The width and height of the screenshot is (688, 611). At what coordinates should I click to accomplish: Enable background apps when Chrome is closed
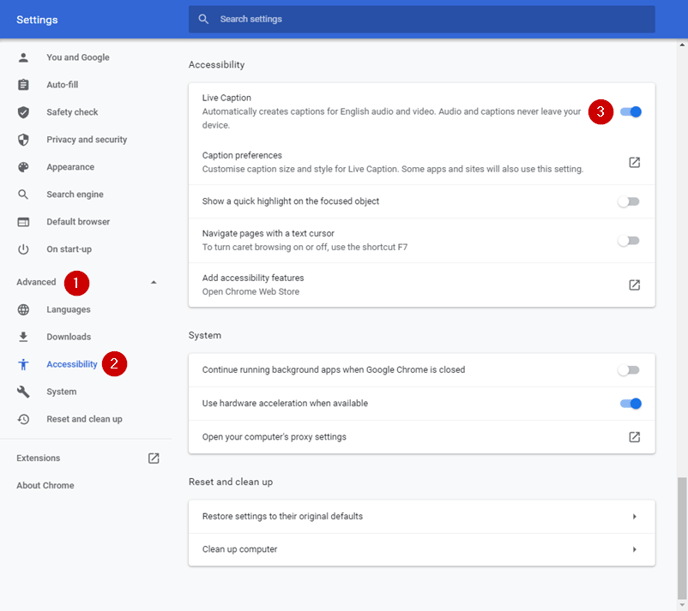click(629, 370)
